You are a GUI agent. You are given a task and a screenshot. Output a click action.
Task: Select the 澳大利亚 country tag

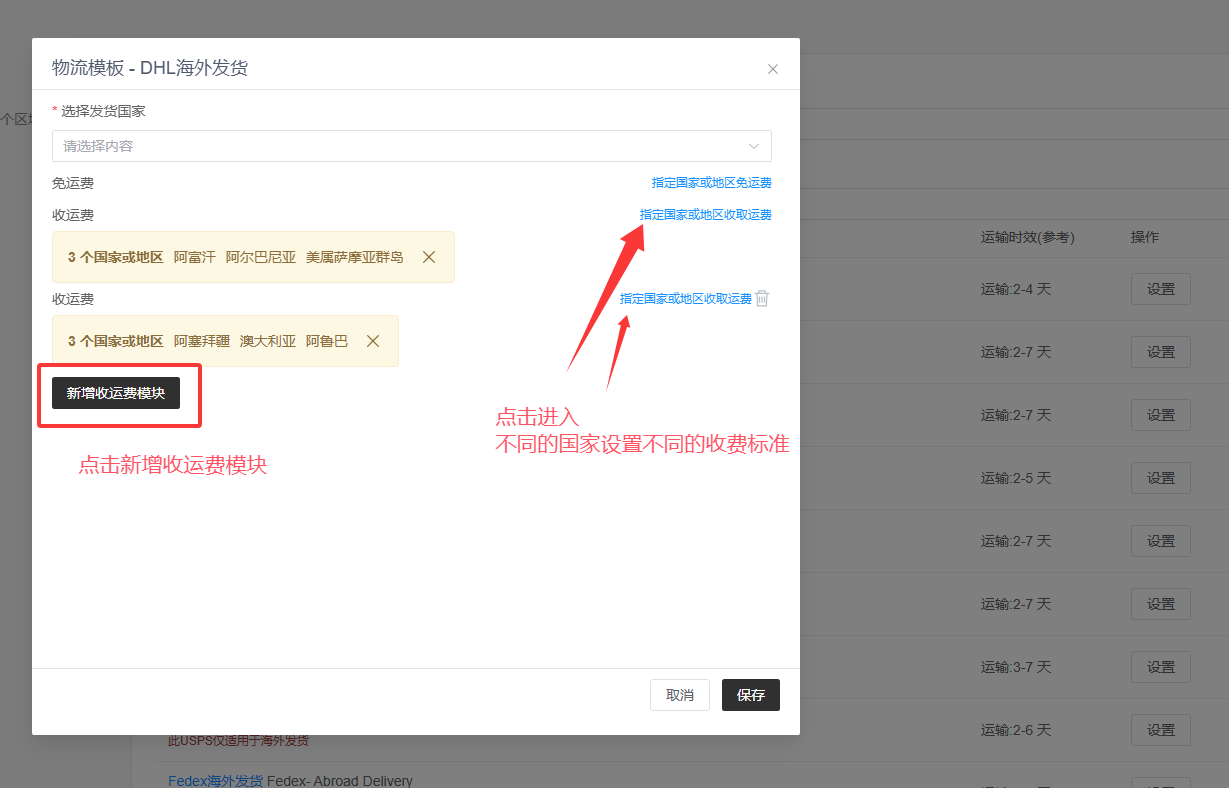click(267, 341)
